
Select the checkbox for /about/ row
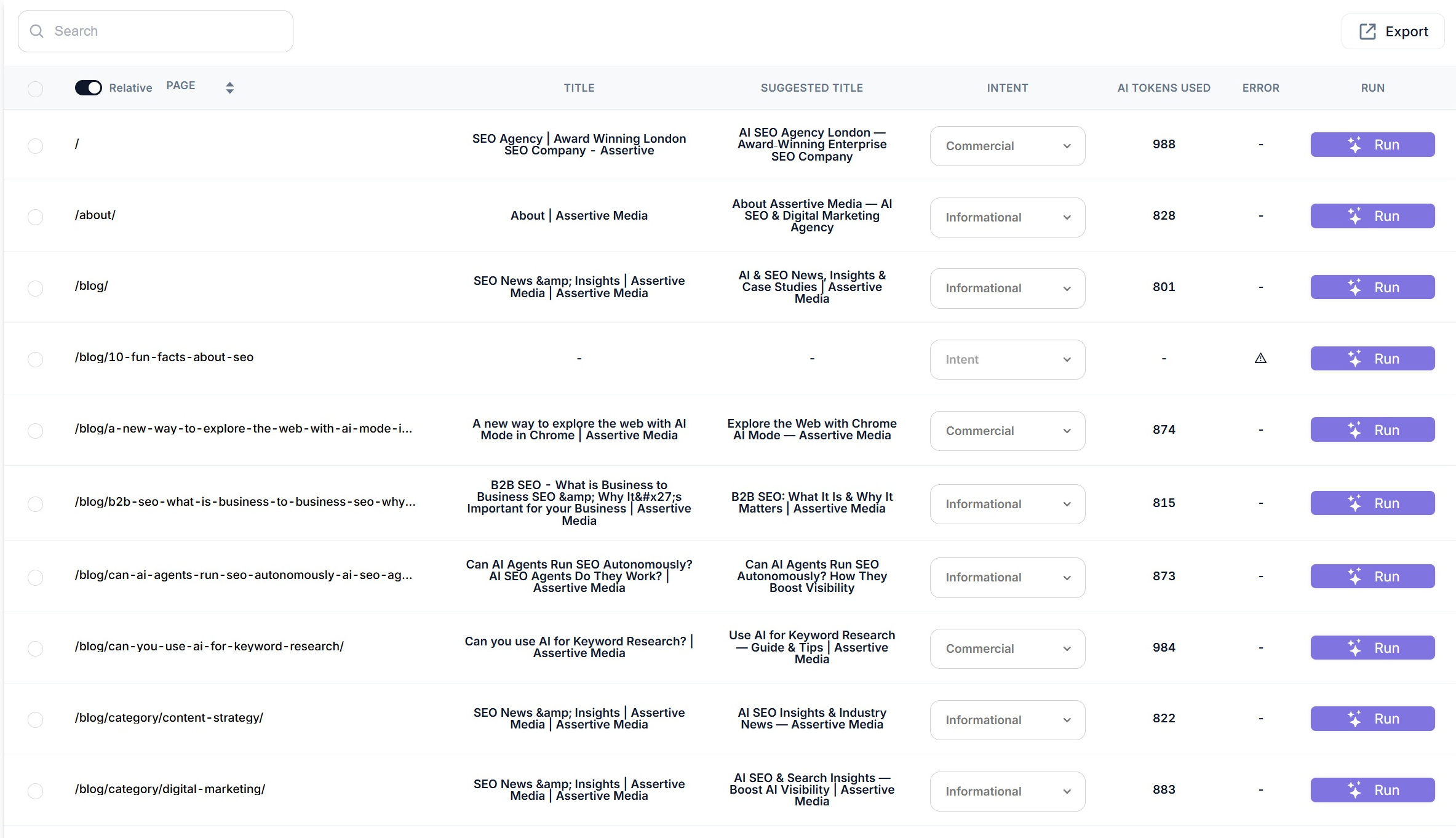(x=36, y=217)
